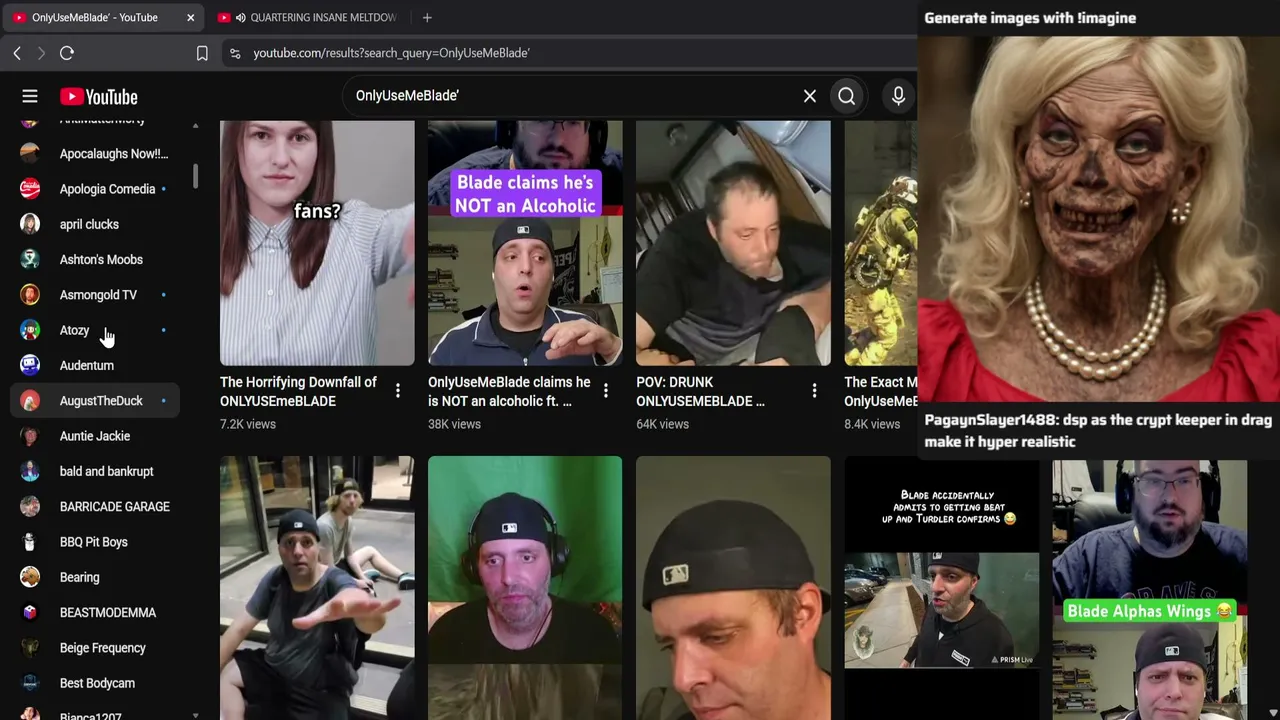Click the 64K views text
This screenshot has height=720, width=1280.
point(662,424)
